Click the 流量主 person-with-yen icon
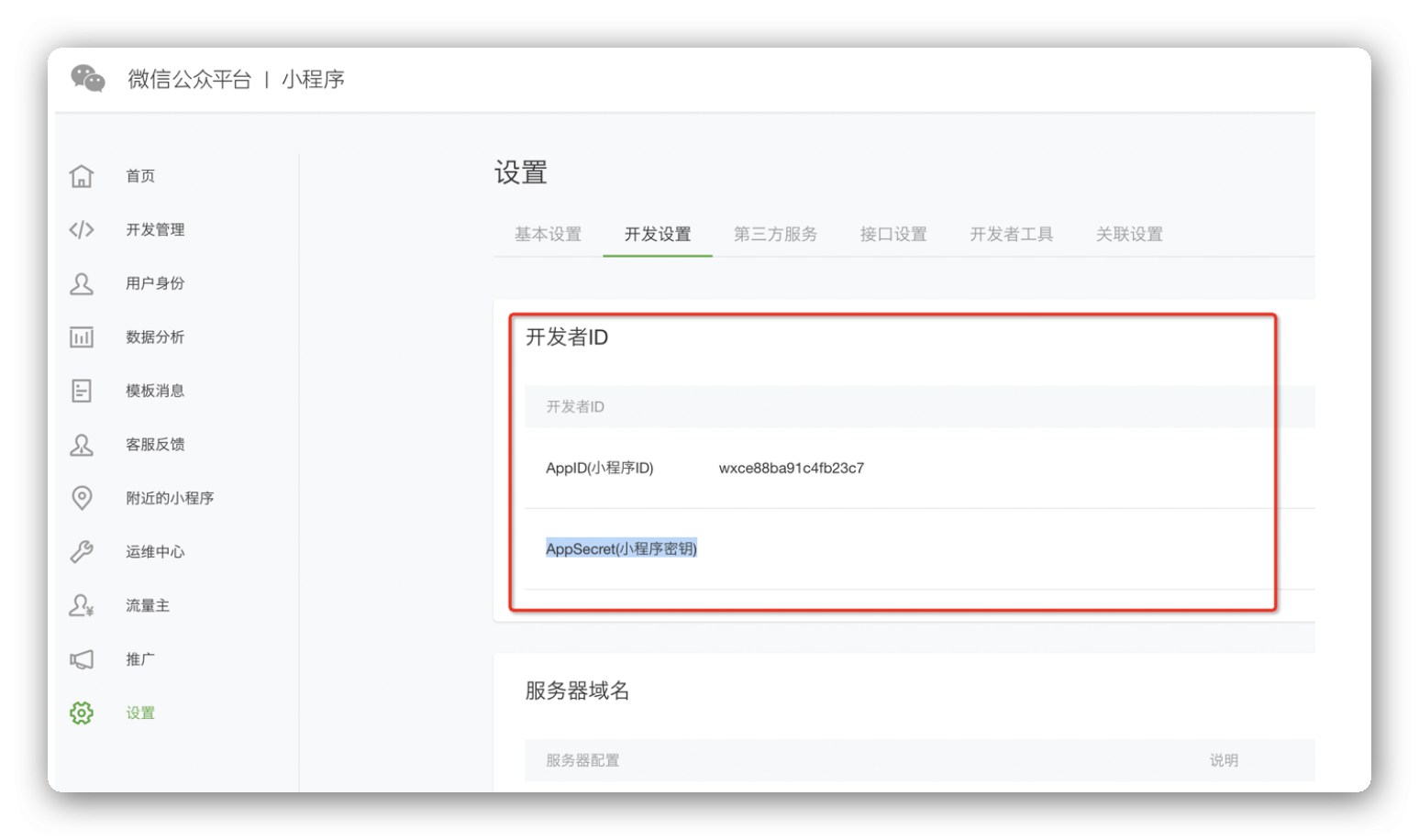The width and height of the screenshot is (1419, 840). point(82,605)
